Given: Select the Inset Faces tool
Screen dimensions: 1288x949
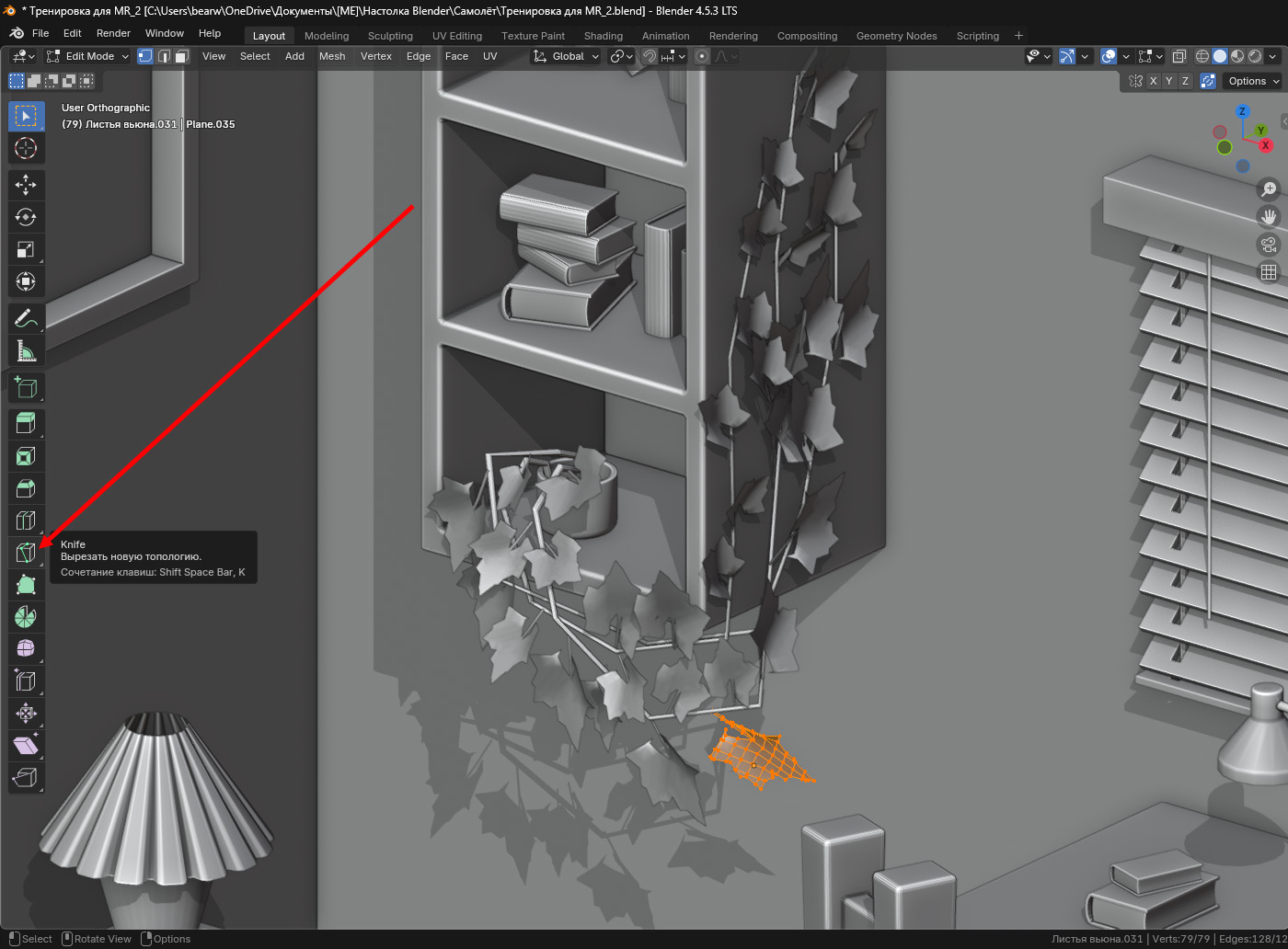Looking at the screenshot, I should (26, 456).
